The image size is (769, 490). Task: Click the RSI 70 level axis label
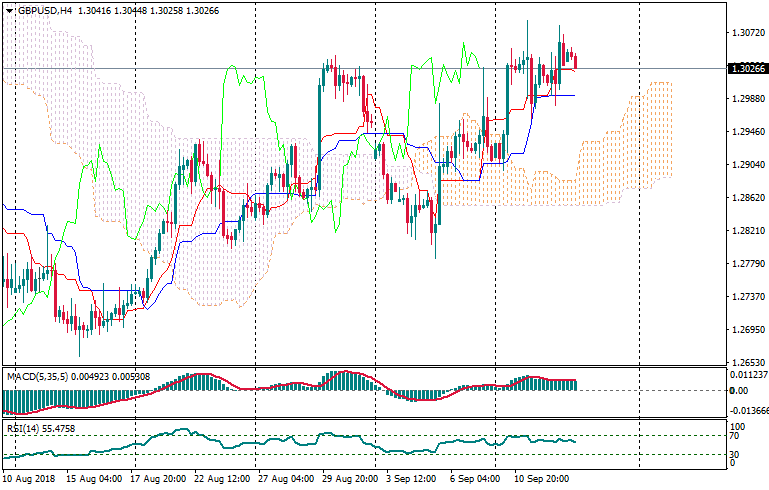click(x=734, y=437)
